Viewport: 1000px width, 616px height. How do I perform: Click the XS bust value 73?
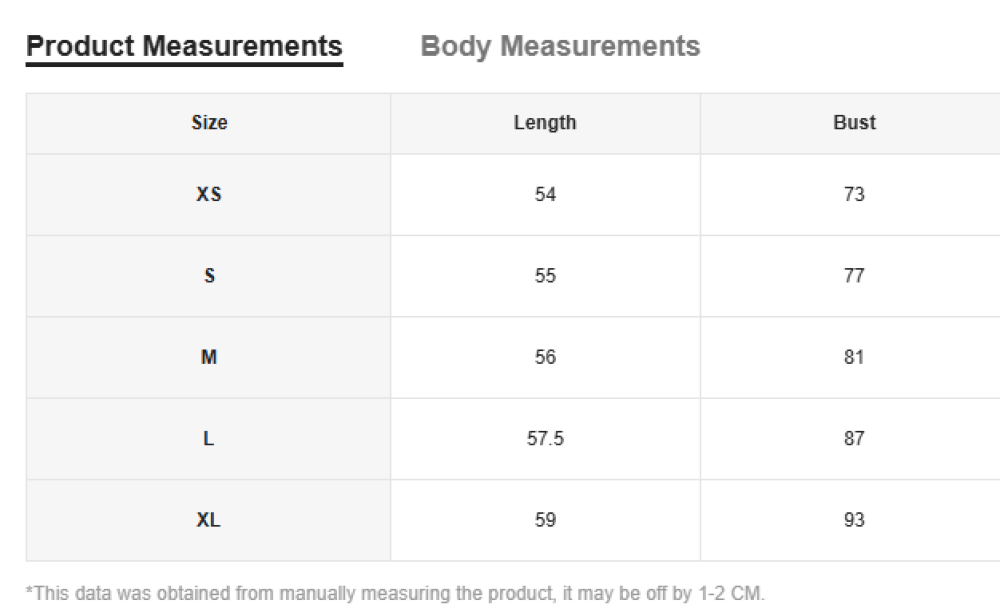click(x=854, y=194)
